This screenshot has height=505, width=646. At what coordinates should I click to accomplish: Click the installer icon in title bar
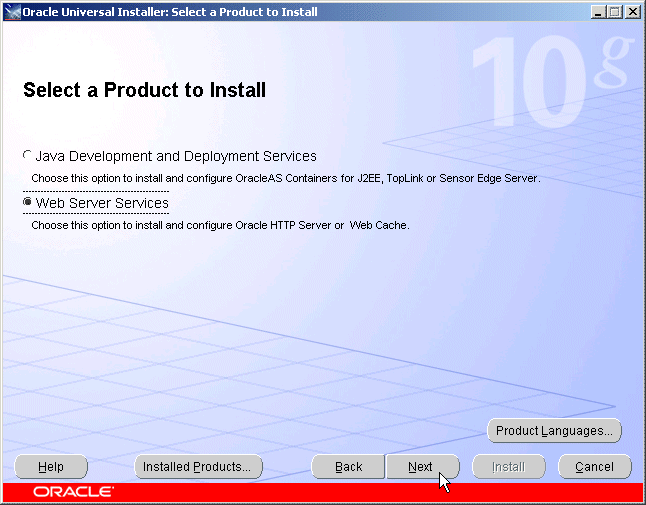(x=12, y=12)
